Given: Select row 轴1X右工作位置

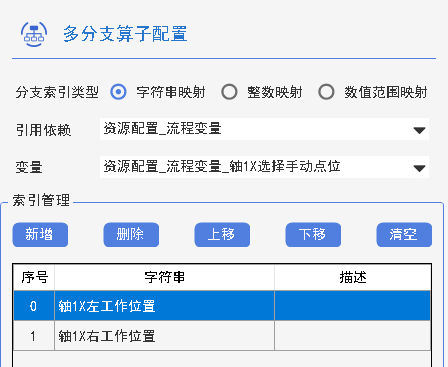Looking at the screenshot, I should click(222, 336).
